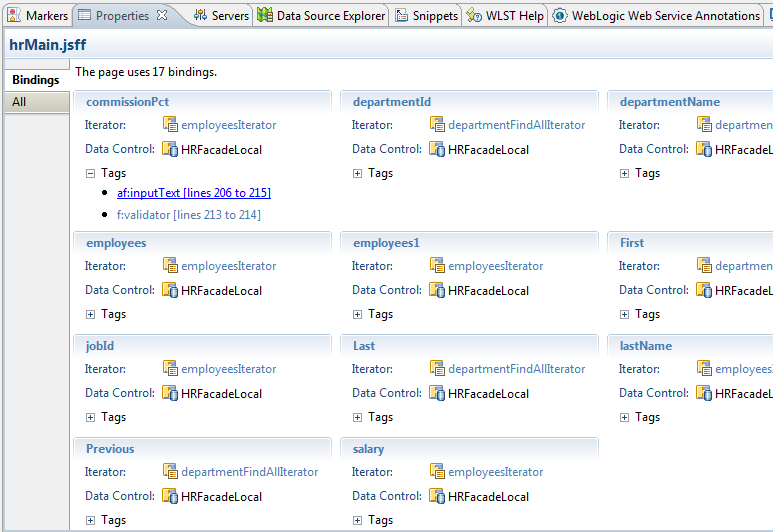
Task: Click iterator icon in departmentId card
Action: coord(437,124)
